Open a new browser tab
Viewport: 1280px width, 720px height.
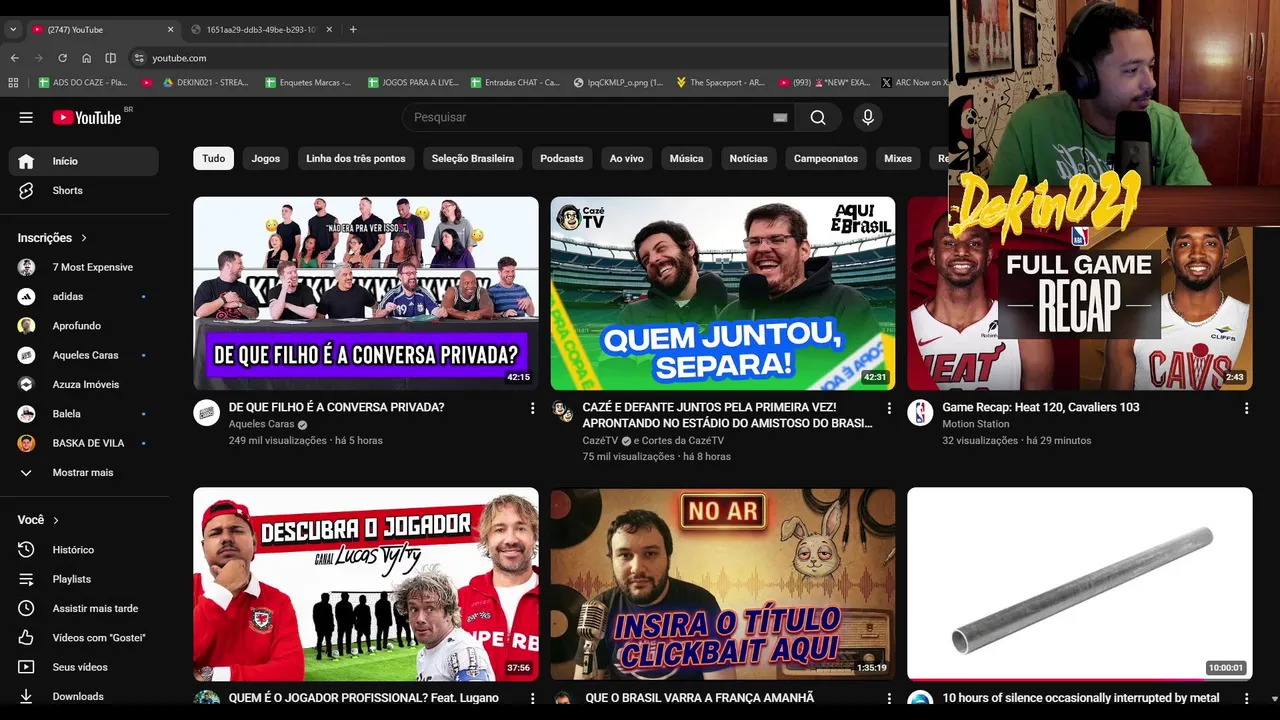click(353, 29)
